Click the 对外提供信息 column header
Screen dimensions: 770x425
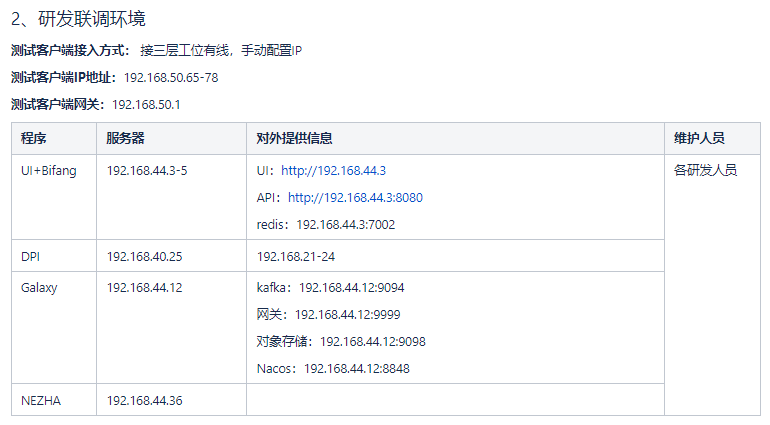(295, 139)
